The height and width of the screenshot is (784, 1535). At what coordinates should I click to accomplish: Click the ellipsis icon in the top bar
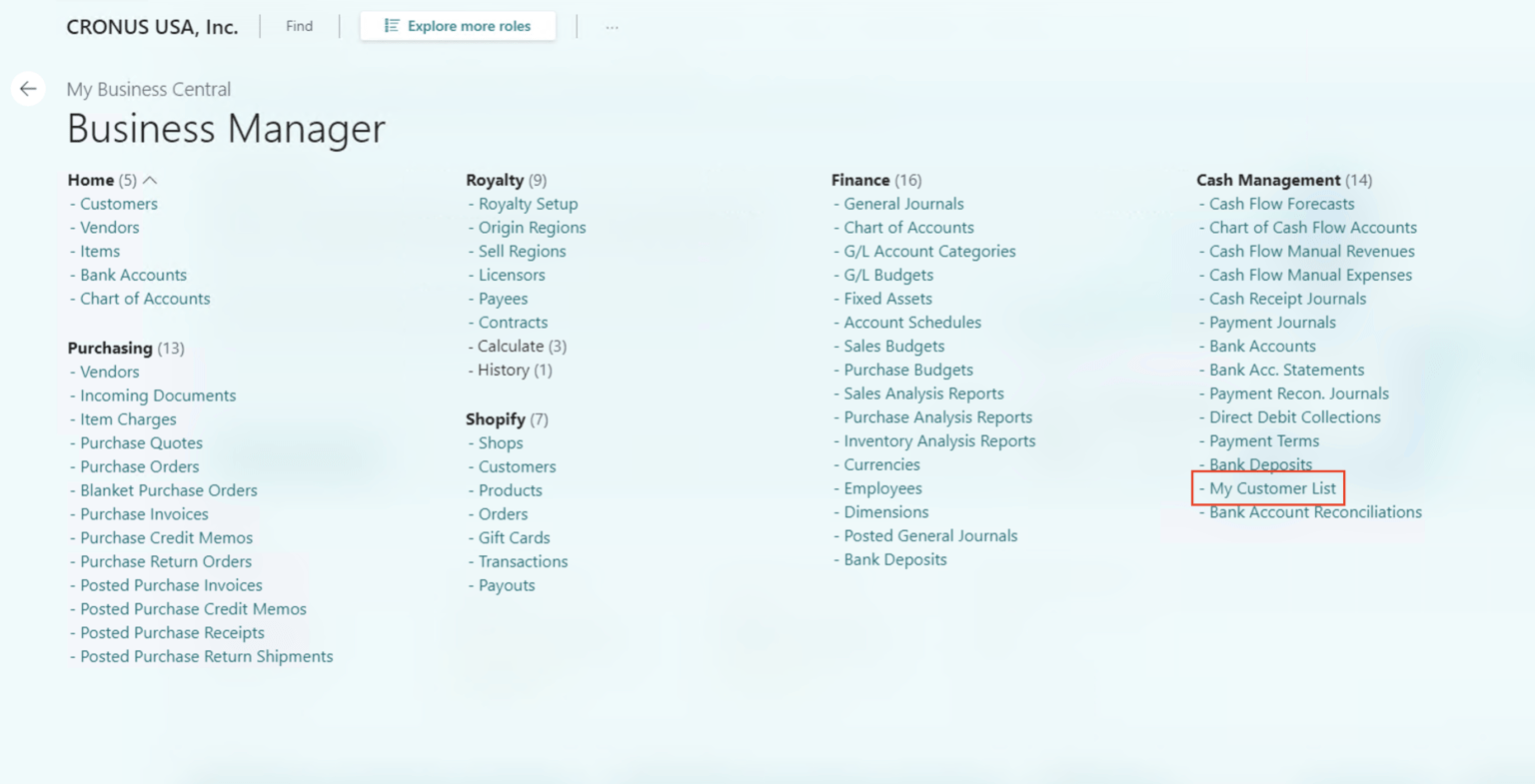(611, 26)
